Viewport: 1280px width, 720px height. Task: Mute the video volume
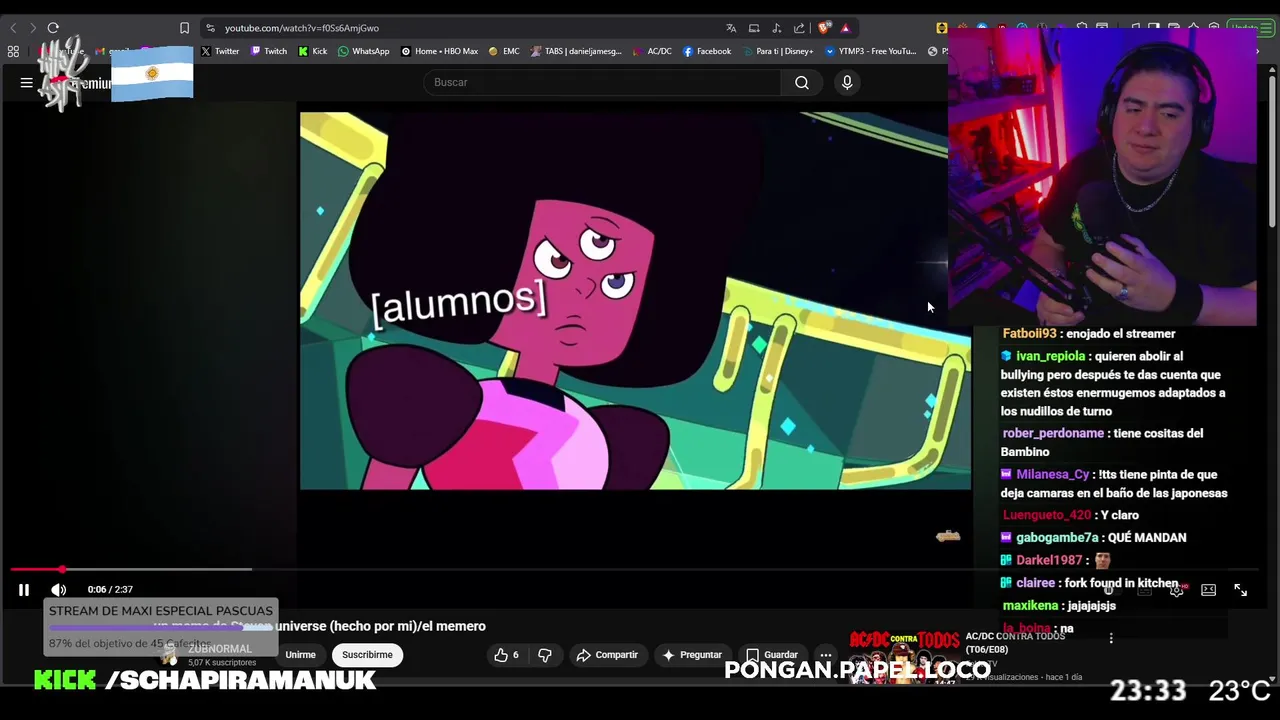tap(59, 590)
